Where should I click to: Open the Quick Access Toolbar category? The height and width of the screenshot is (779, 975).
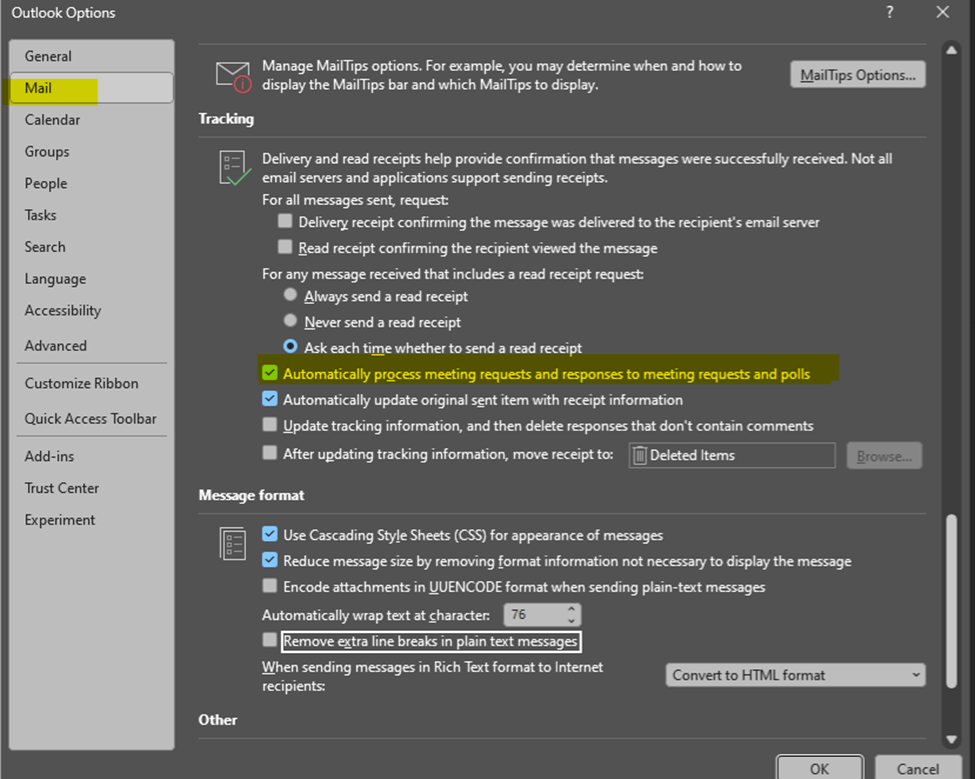90,419
